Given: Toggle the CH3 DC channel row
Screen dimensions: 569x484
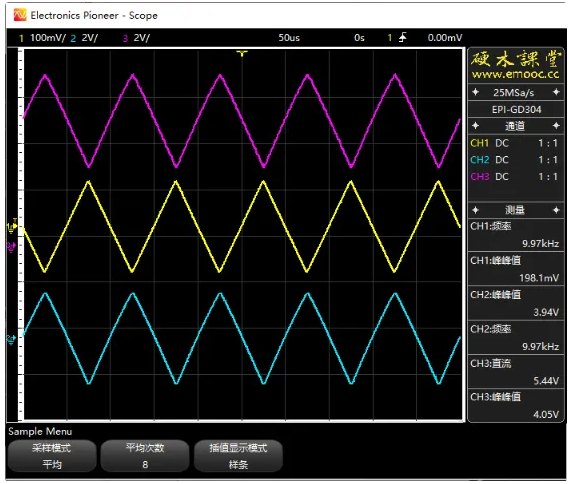Looking at the screenshot, I should [516, 177].
